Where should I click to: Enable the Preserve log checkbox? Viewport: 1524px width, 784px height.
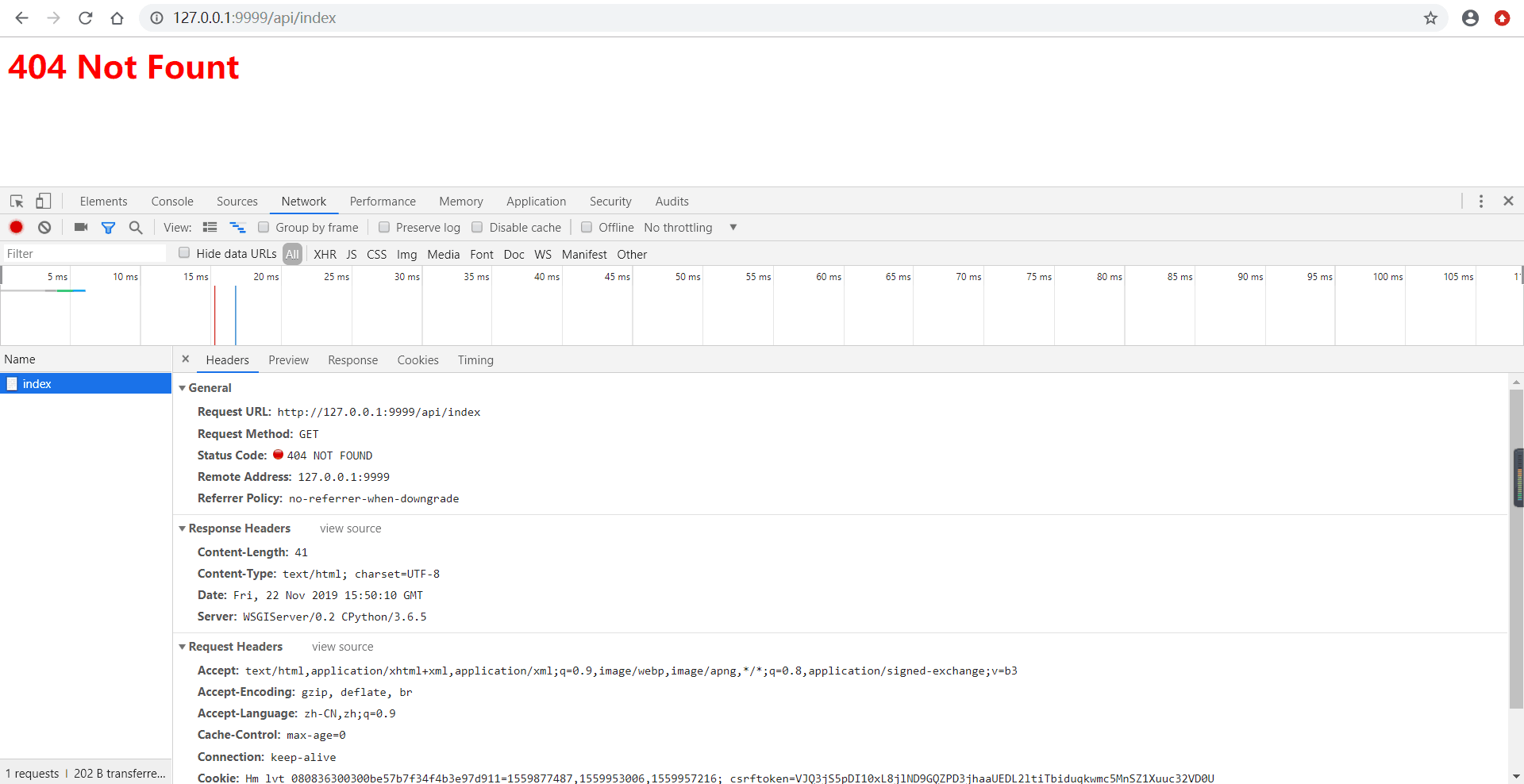point(384,227)
